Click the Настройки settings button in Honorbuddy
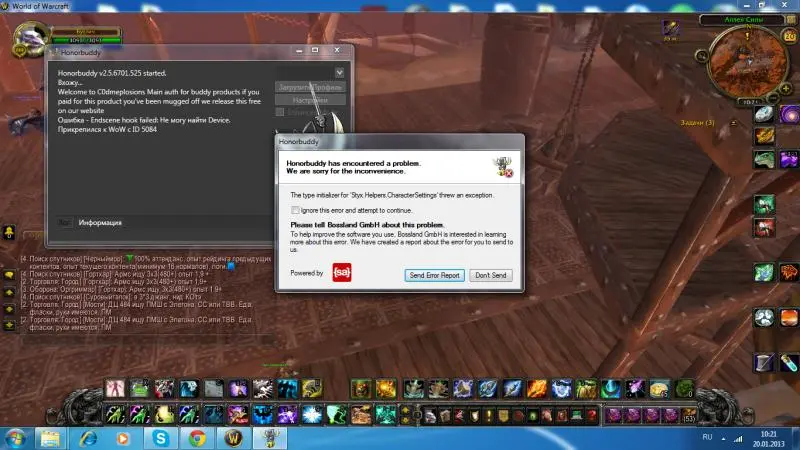800x450 pixels. point(311,100)
